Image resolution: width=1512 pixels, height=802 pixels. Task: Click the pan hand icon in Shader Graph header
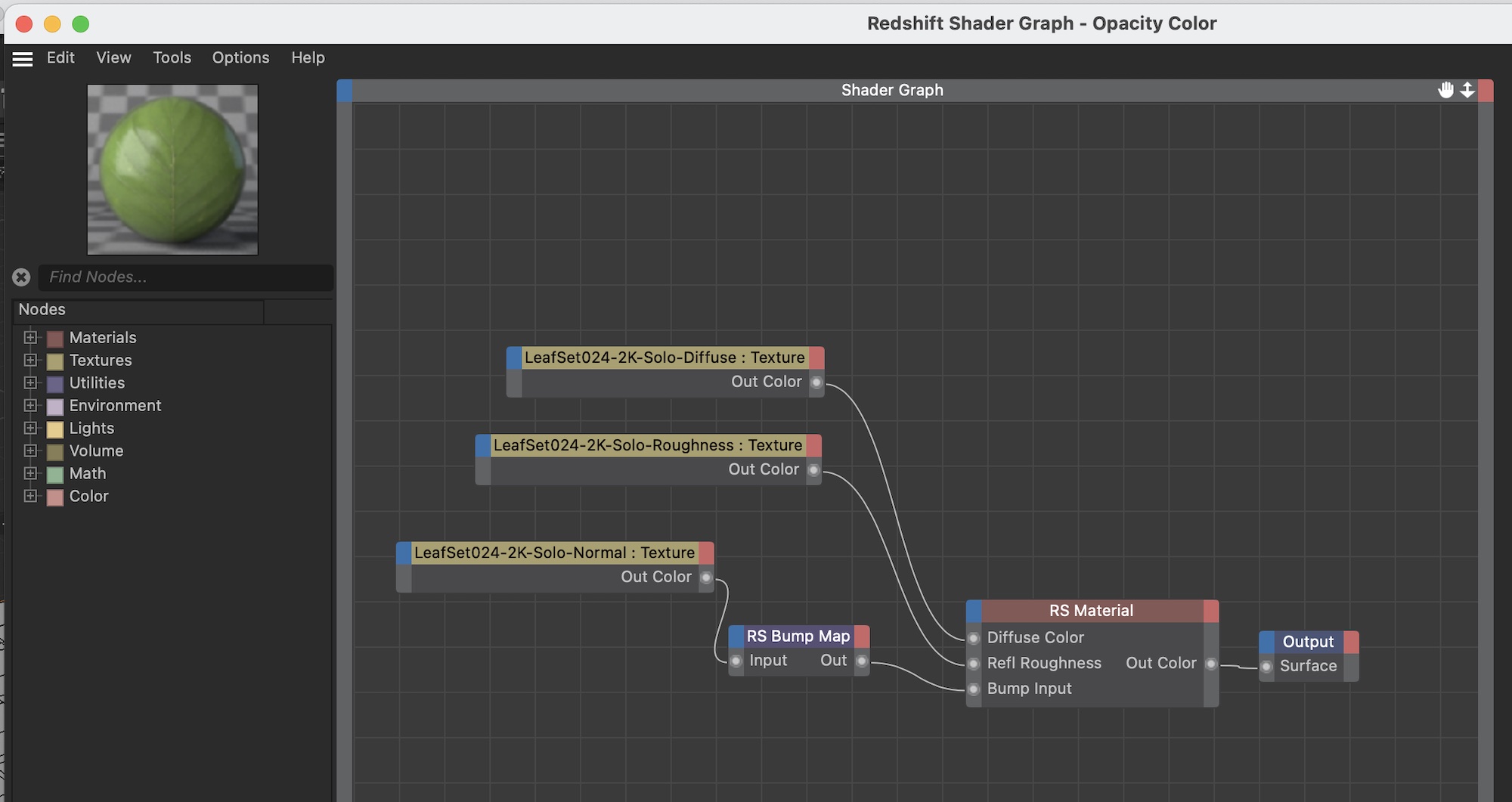(1445, 90)
